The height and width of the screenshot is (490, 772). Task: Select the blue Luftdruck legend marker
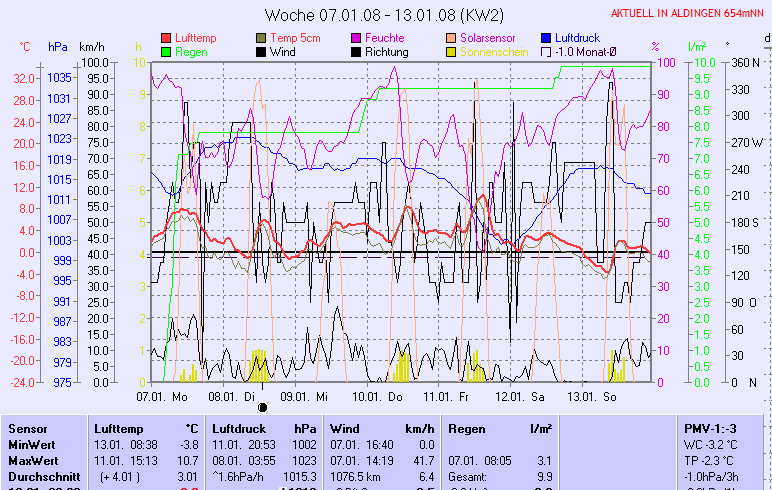pyautogui.click(x=546, y=38)
